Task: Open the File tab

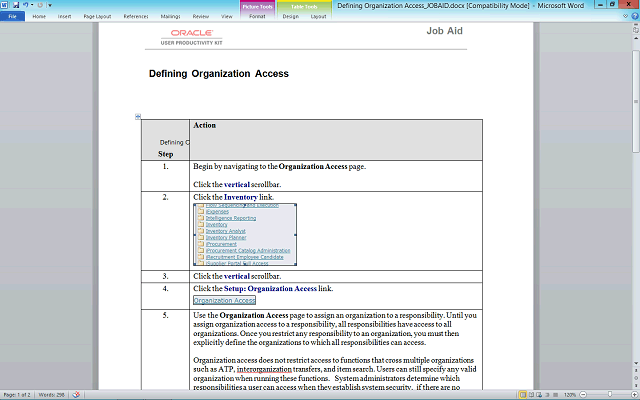Action: pos(13,17)
